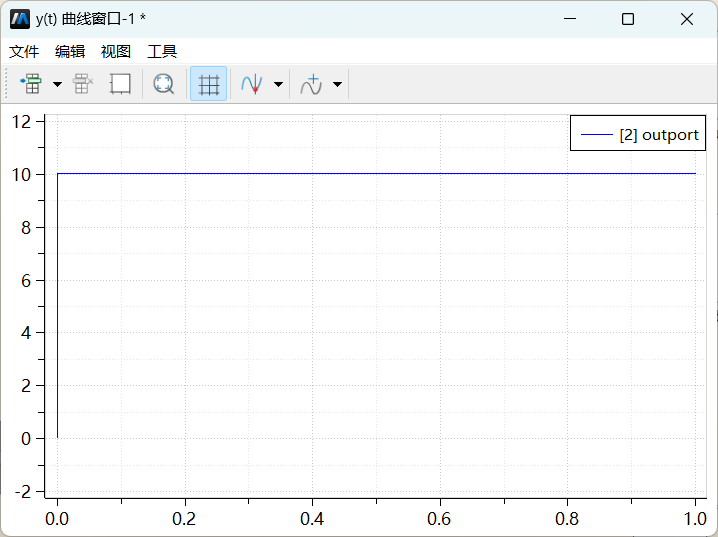This screenshot has width=718, height=537.
Task: Expand the curve cursor dropdown arrow
Action: coord(278,84)
